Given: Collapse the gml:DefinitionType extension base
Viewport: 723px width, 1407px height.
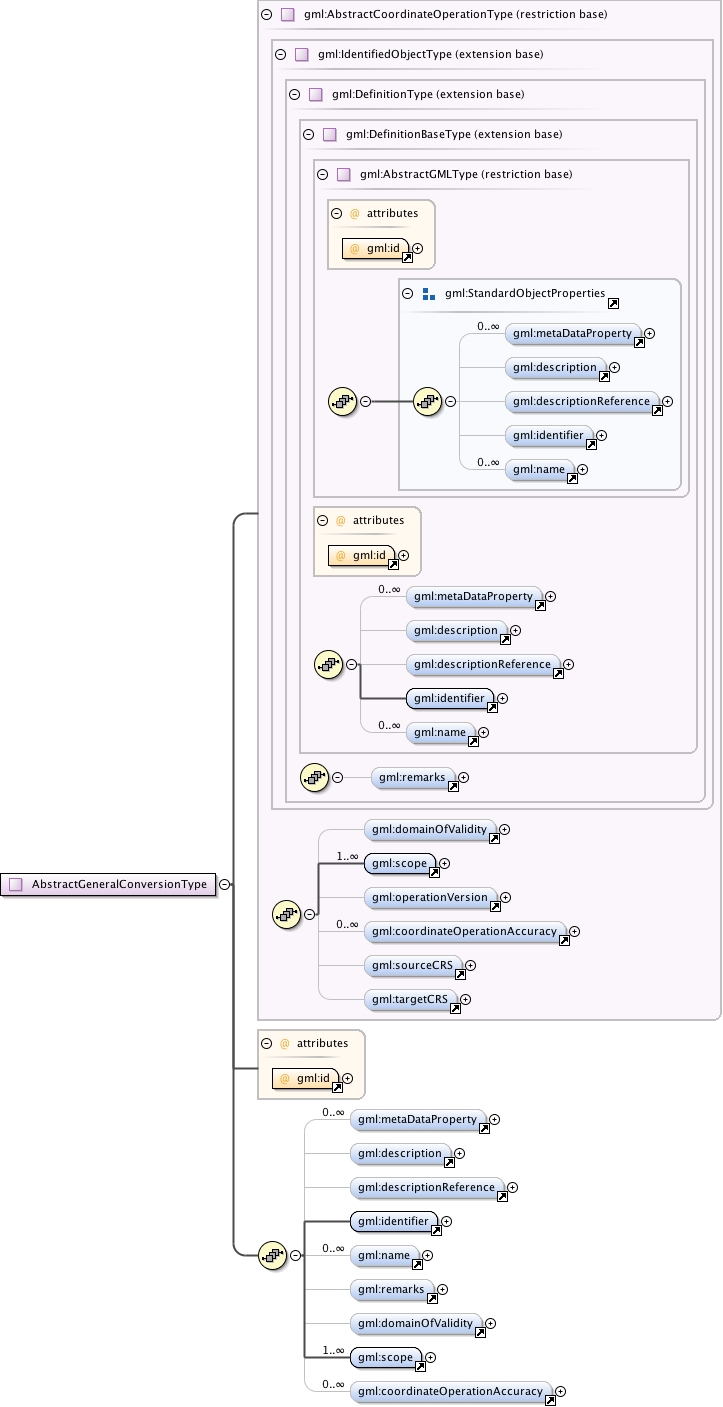Looking at the screenshot, I should [x=294, y=94].
